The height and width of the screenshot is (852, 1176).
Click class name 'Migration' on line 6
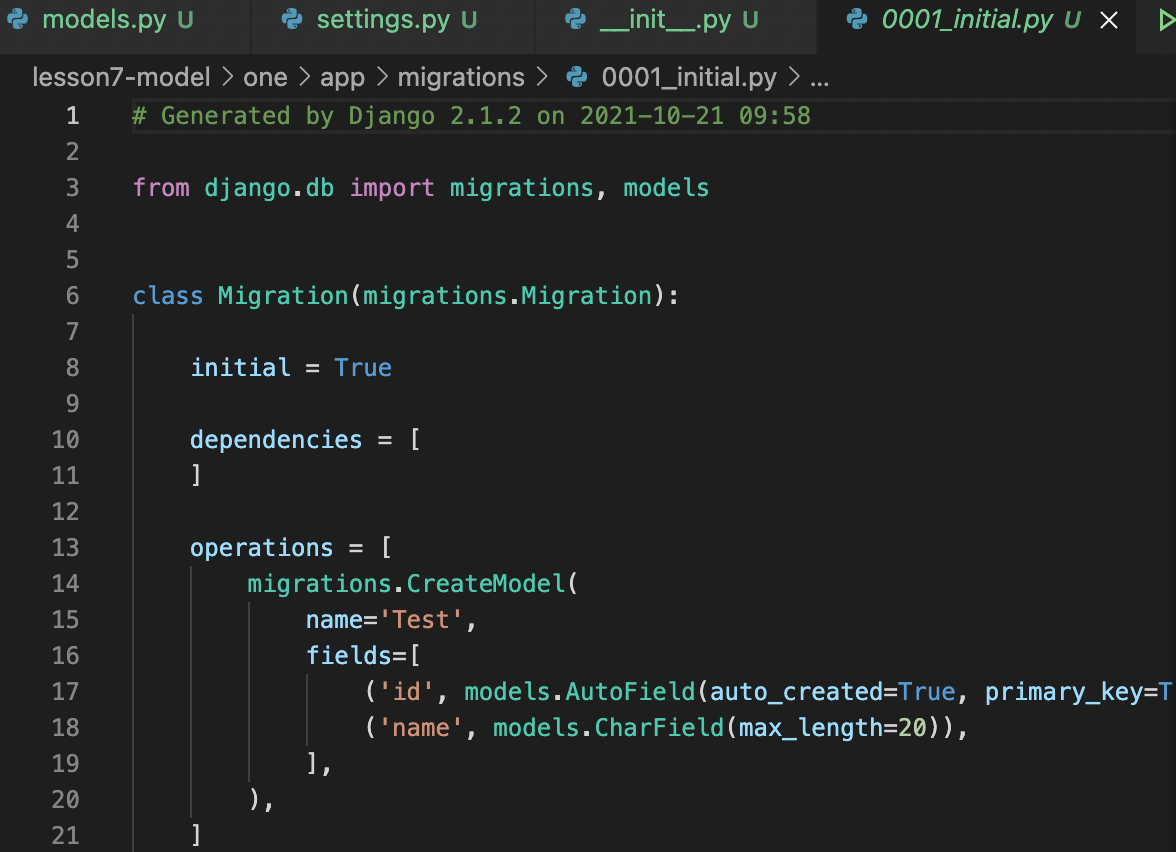click(x=284, y=296)
